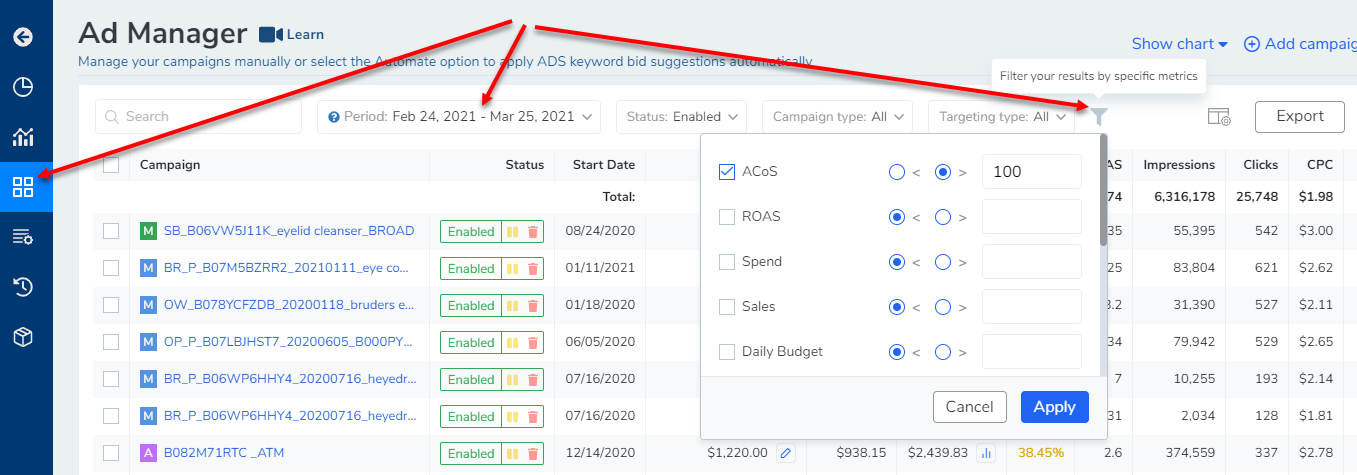Screen dimensions: 1357x475
Task: Click the funnel filter metrics icon
Action: coord(1099,117)
